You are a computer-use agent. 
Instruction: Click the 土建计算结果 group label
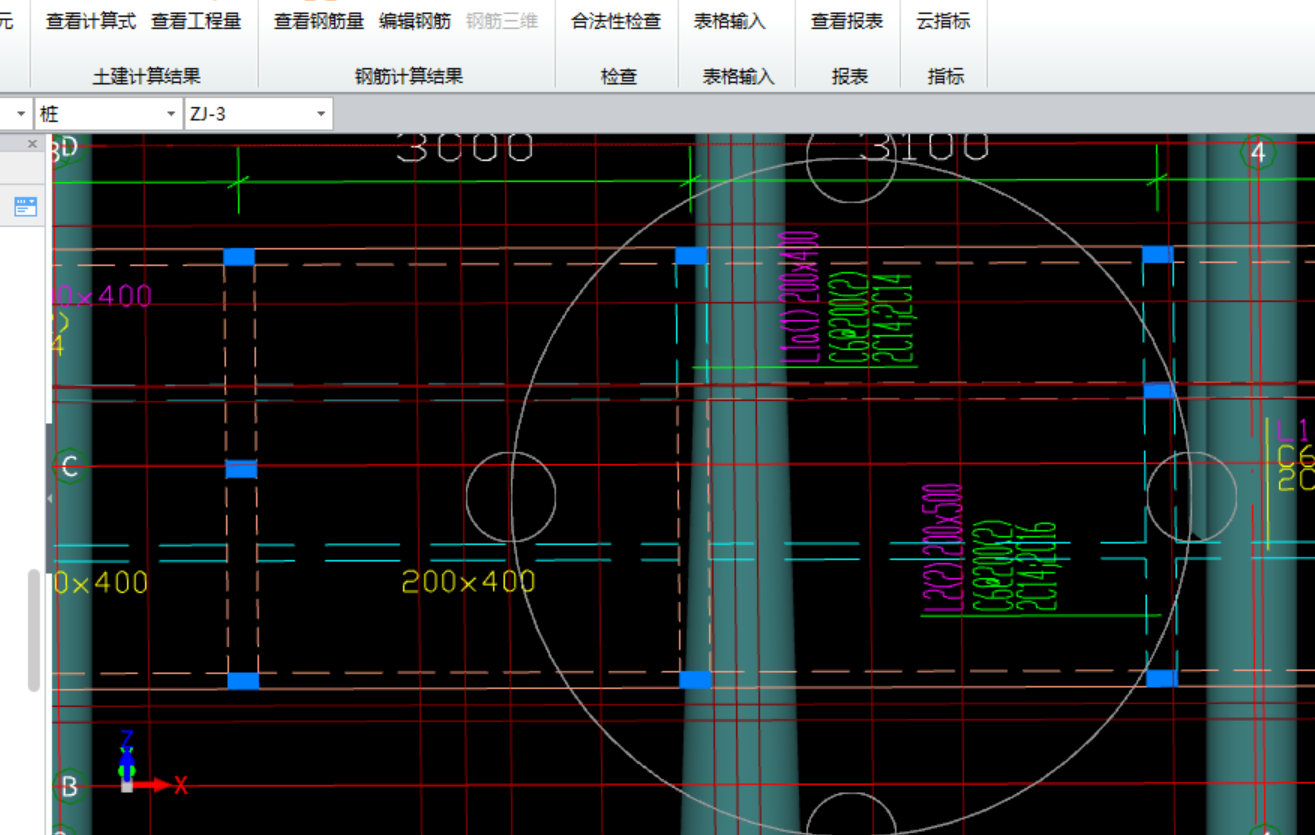[147, 76]
